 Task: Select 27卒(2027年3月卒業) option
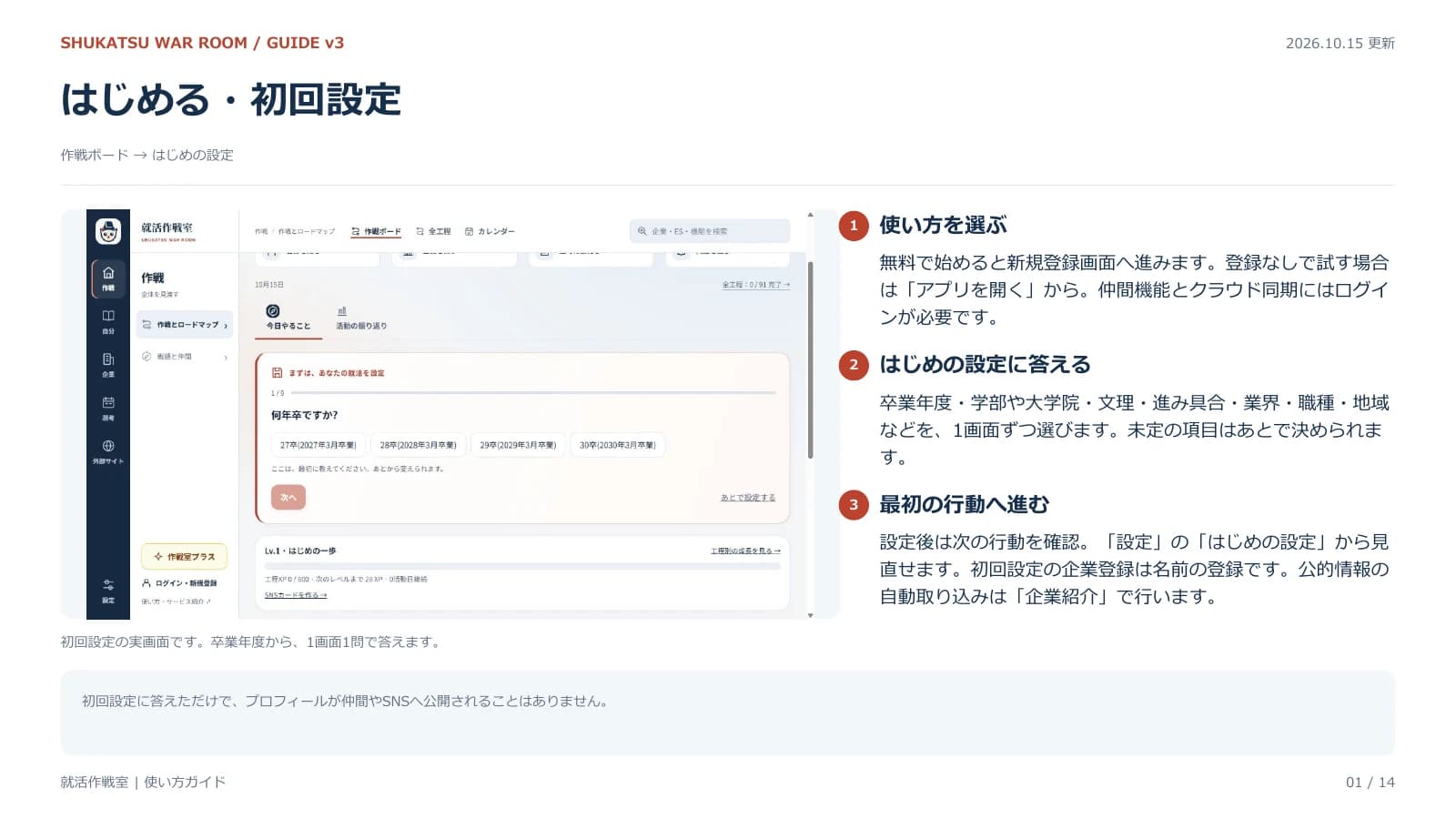318,445
